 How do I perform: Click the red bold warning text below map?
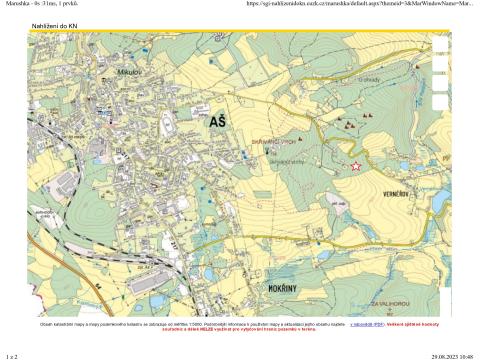click(239, 329)
